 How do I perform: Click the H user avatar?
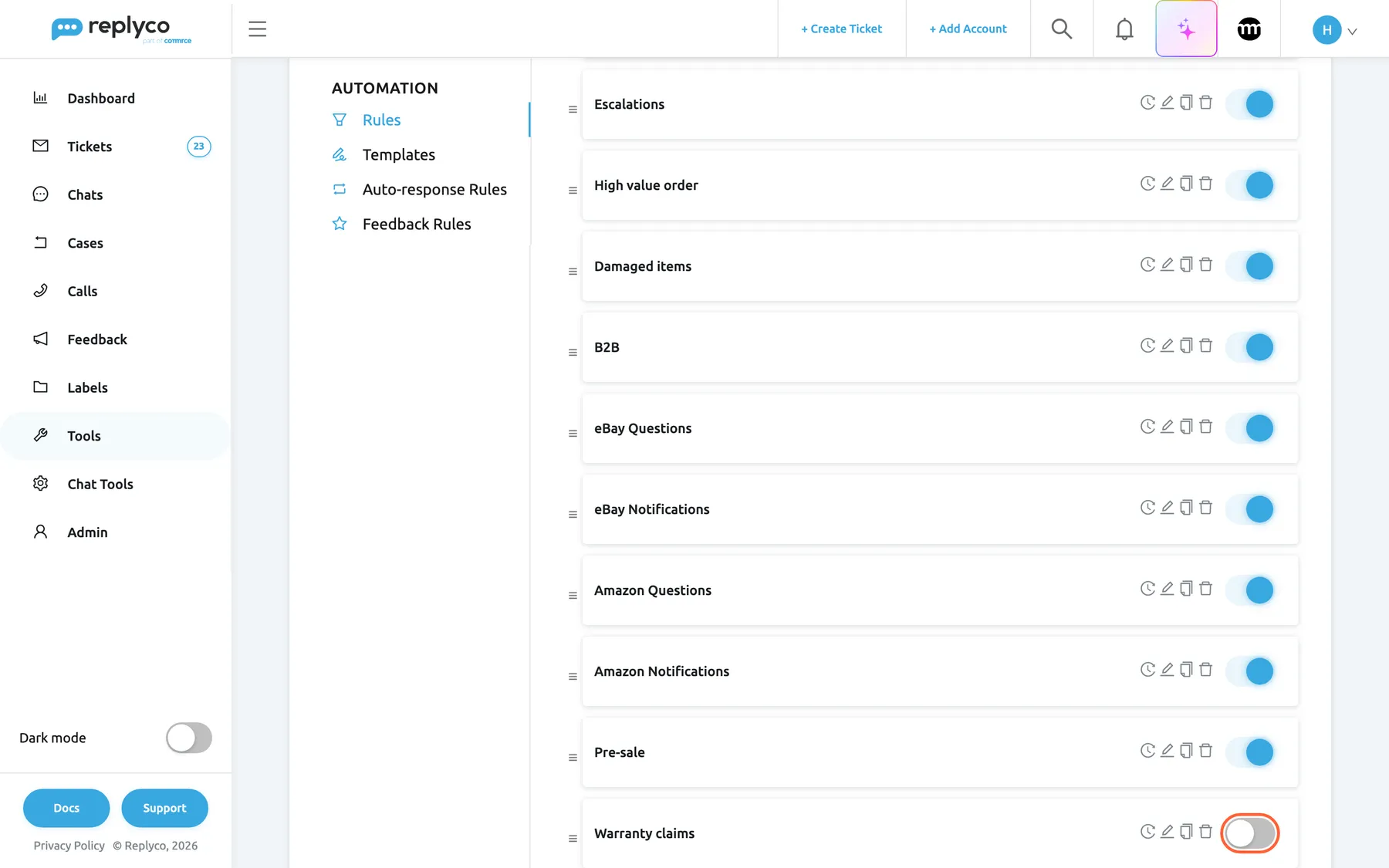click(1326, 29)
